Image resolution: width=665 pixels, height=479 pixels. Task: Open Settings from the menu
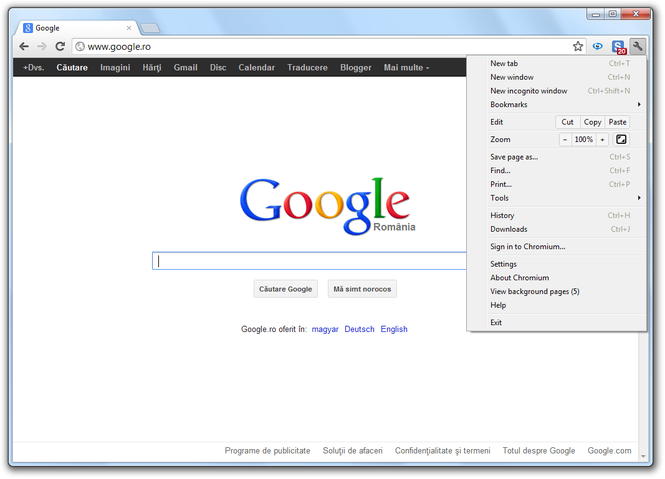tap(566, 264)
